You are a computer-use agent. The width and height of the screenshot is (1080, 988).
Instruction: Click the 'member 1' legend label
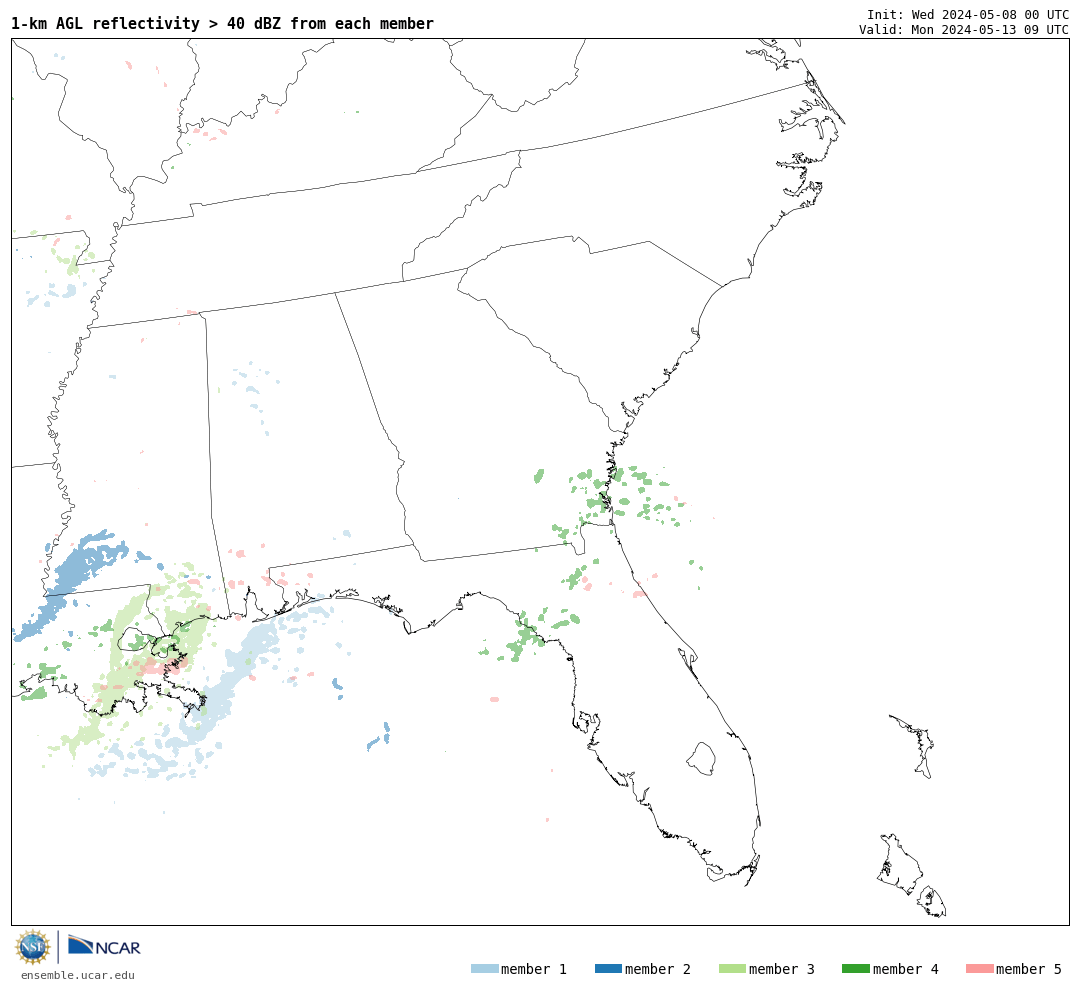pos(534,969)
